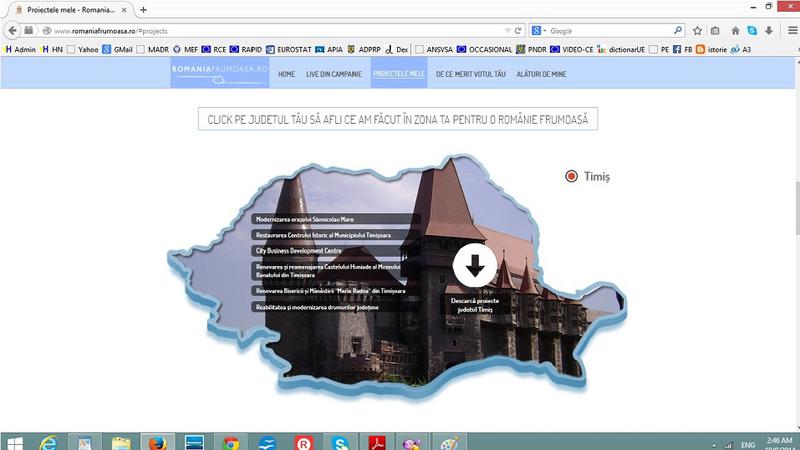Open the RAPID bookmark

coord(246,49)
